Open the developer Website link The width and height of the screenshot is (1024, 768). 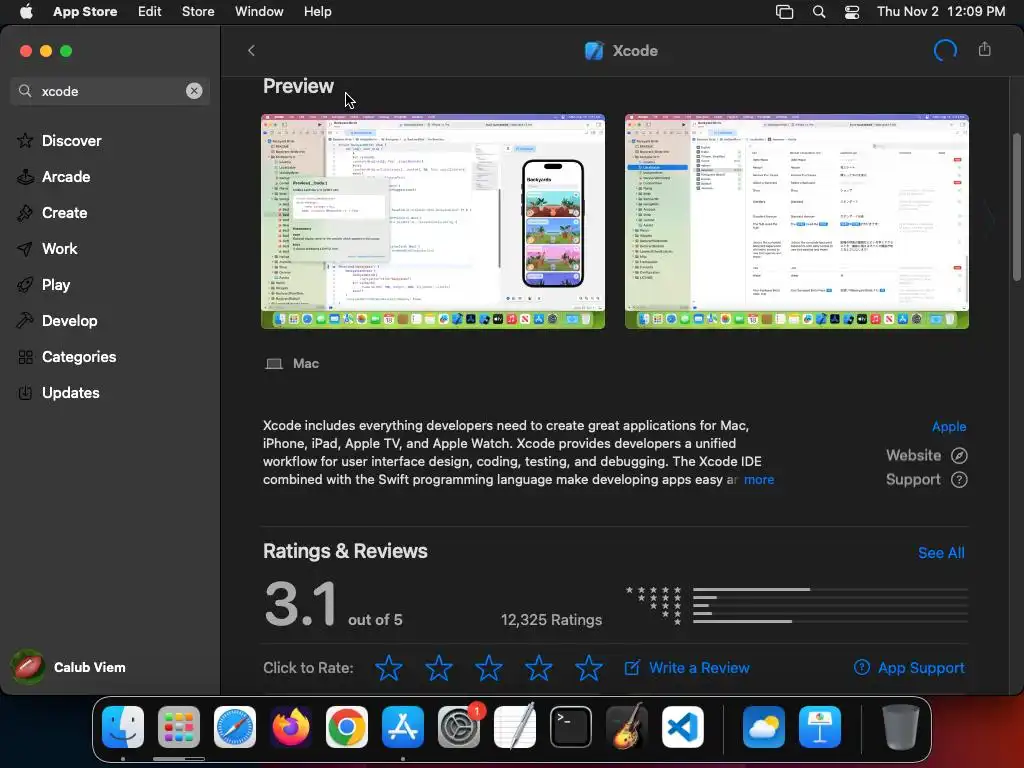tap(926, 455)
